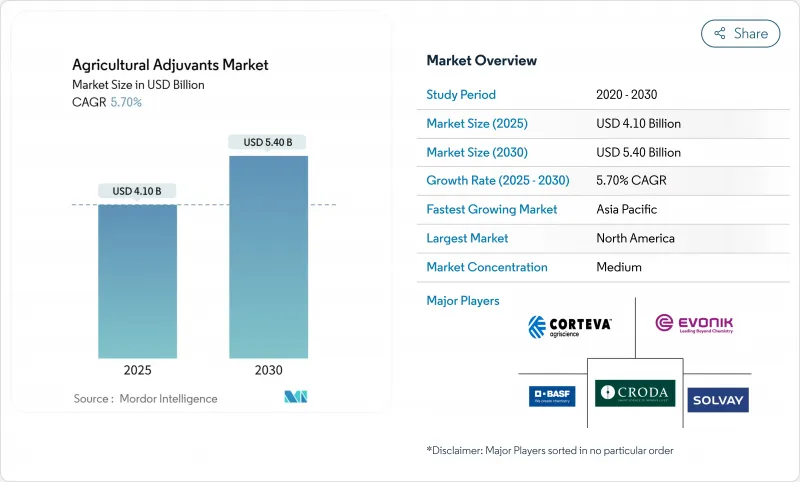Click the Croda logo
This screenshot has width=800, height=482.
(x=635, y=393)
